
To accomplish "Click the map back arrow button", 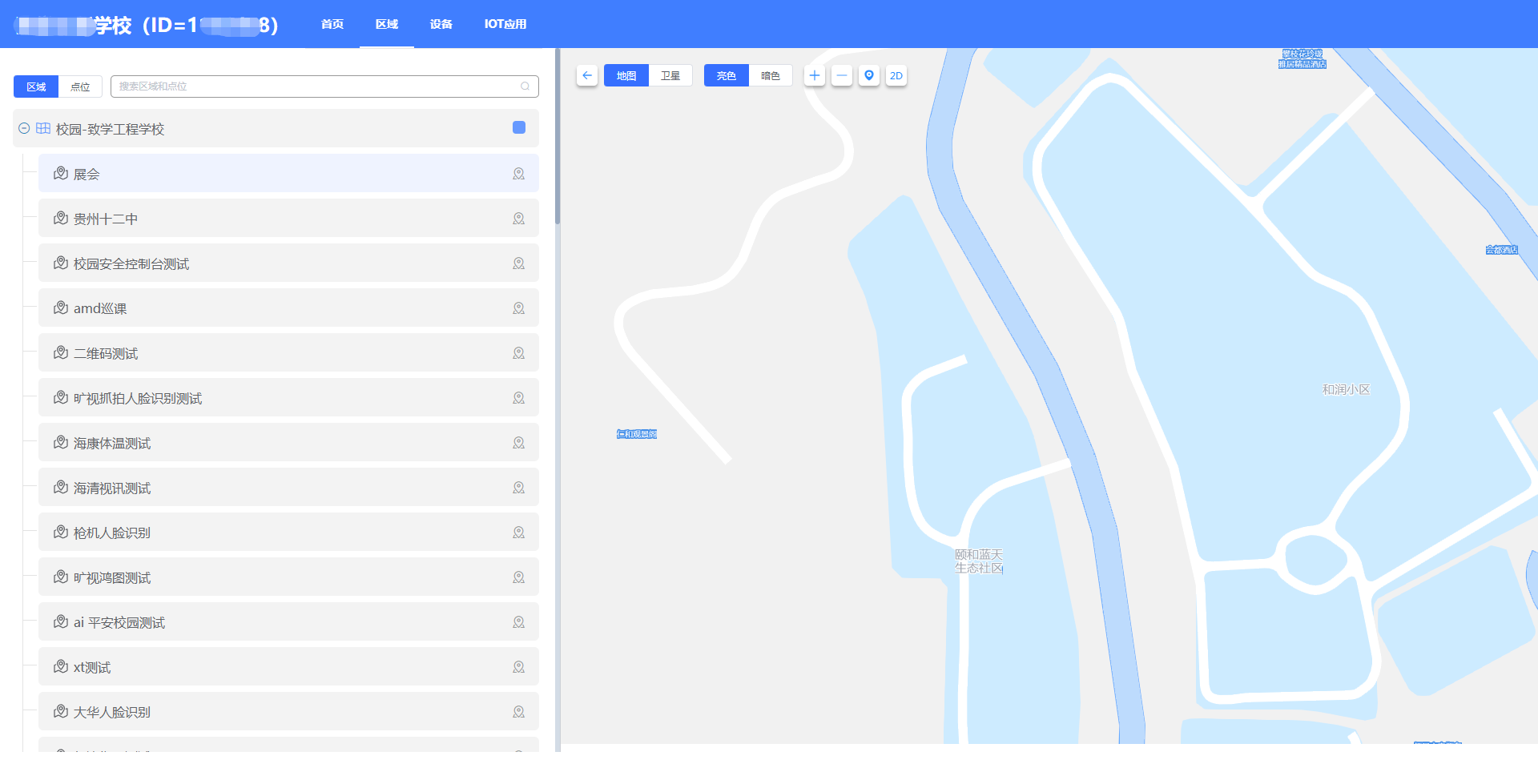I will click(x=587, y=75).
